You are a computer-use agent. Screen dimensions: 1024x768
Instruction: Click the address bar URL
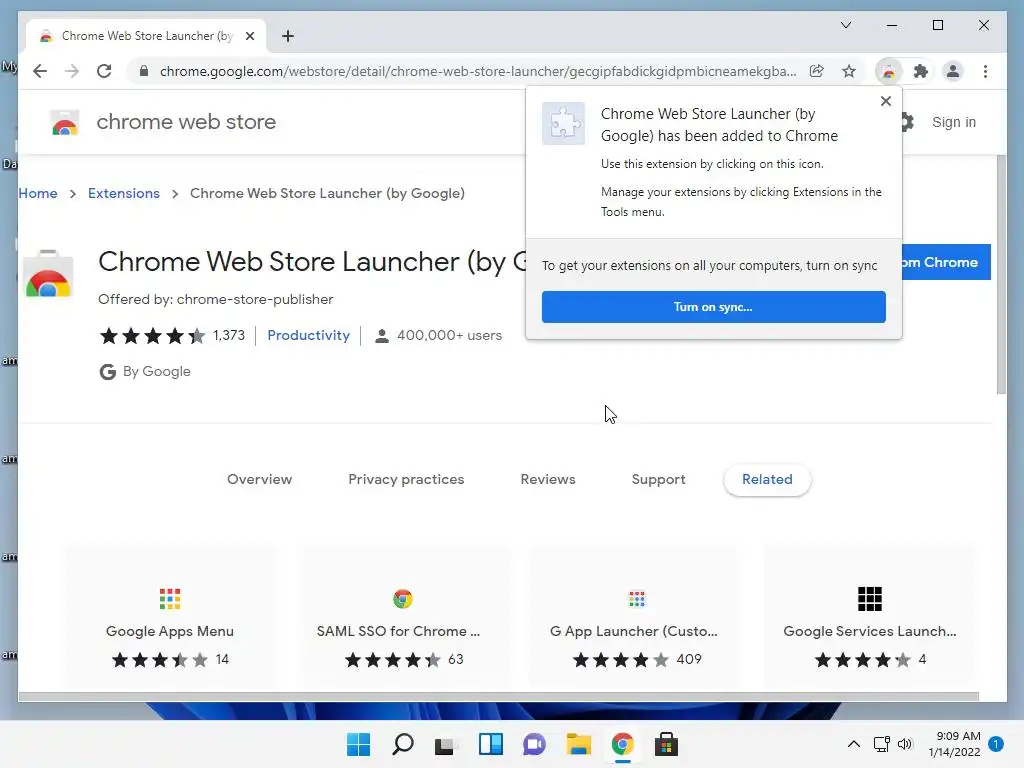tap(477, 71)
